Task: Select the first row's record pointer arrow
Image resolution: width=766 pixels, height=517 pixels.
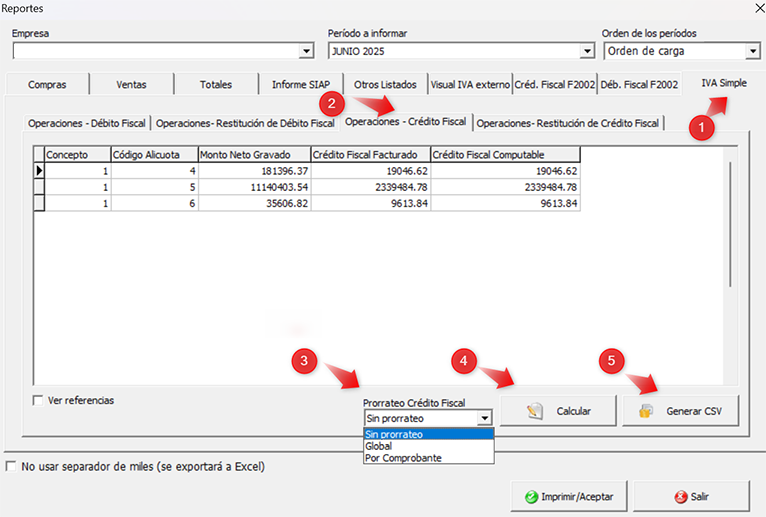Action: [x=39, y=171]
